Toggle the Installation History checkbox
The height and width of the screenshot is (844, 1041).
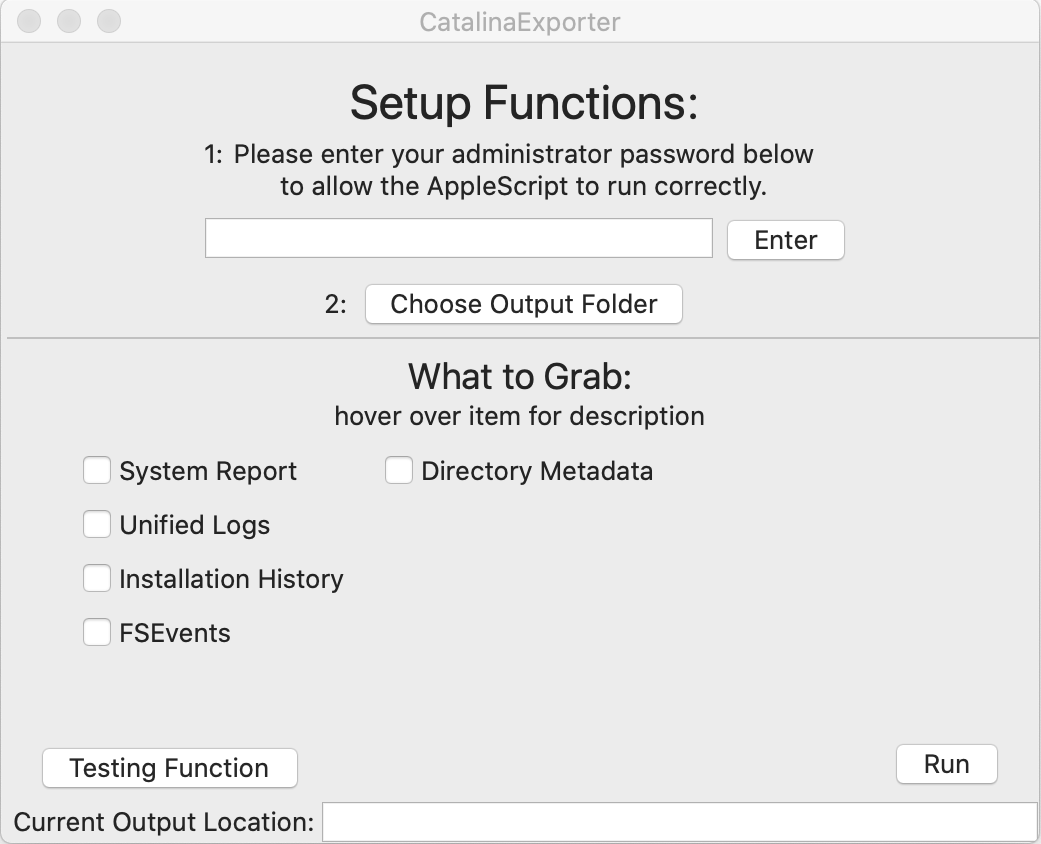tap(96, 578)
